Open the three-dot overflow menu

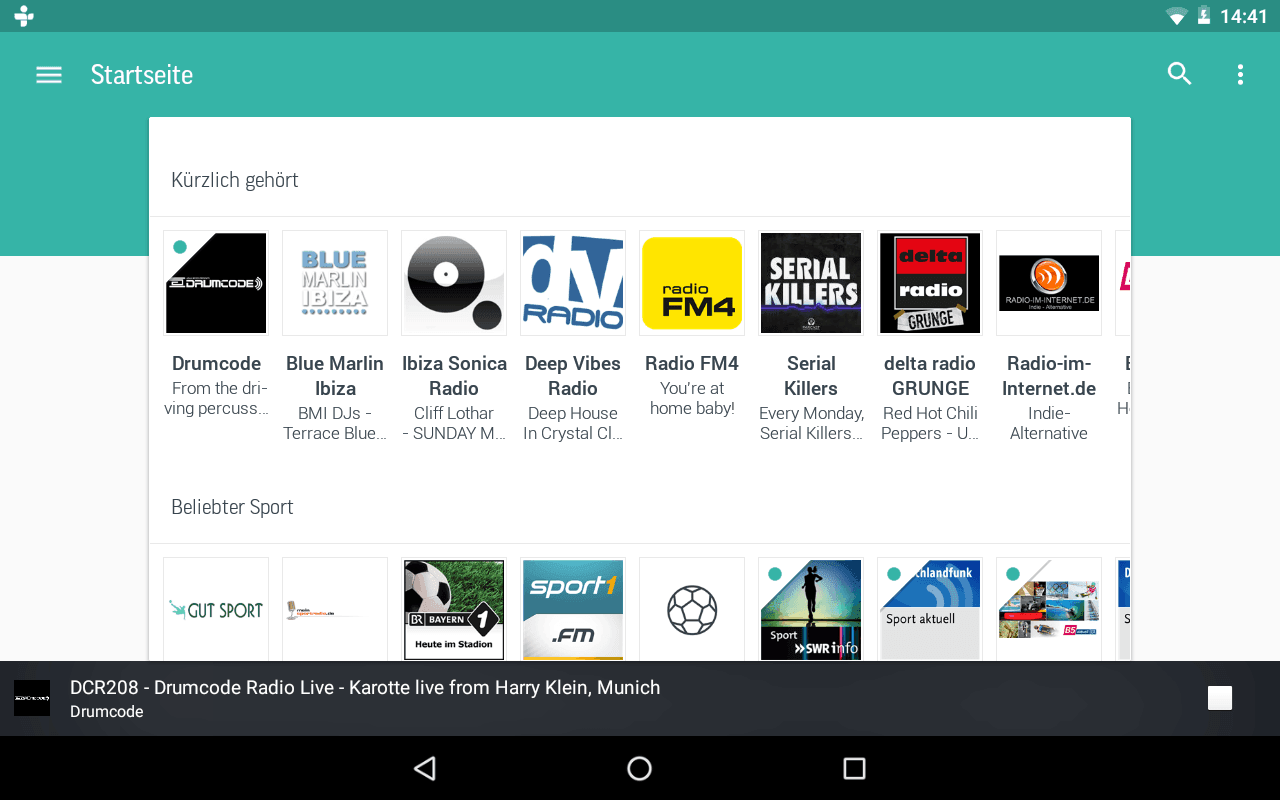pyautogui.click(x=1240, y=74)
